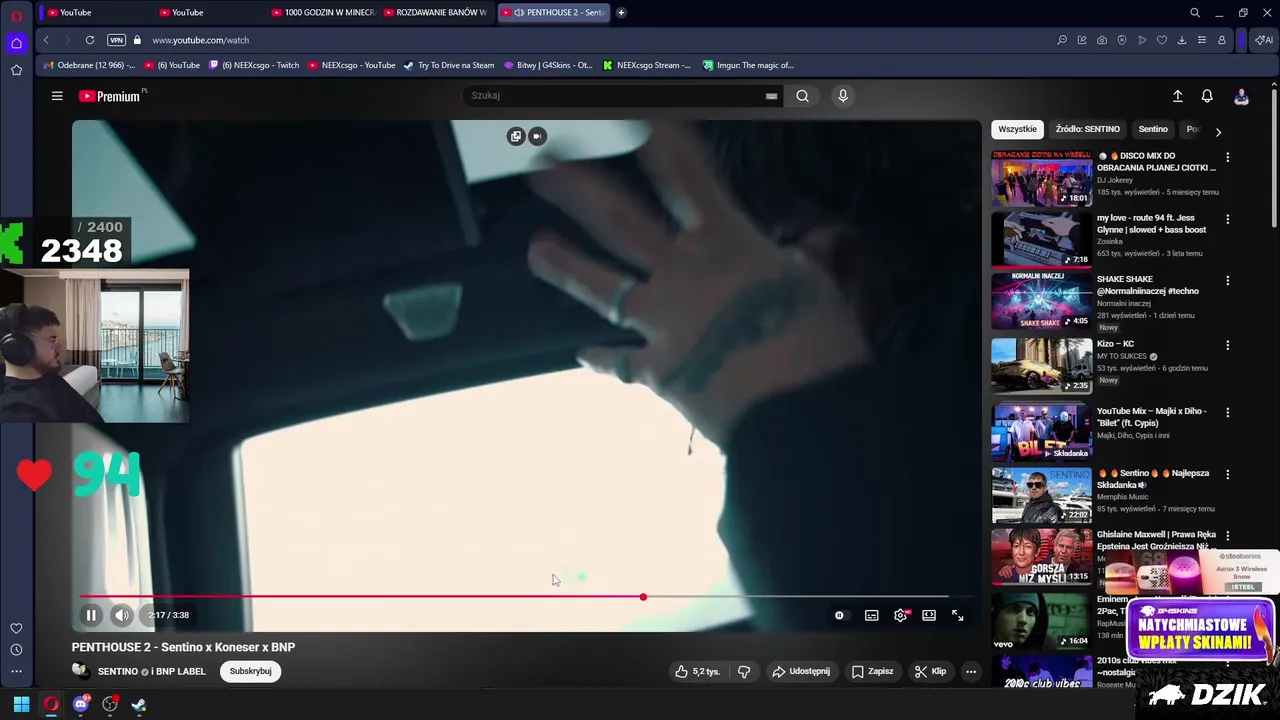Open Opera sidebar history clock

tap(16, 650)
